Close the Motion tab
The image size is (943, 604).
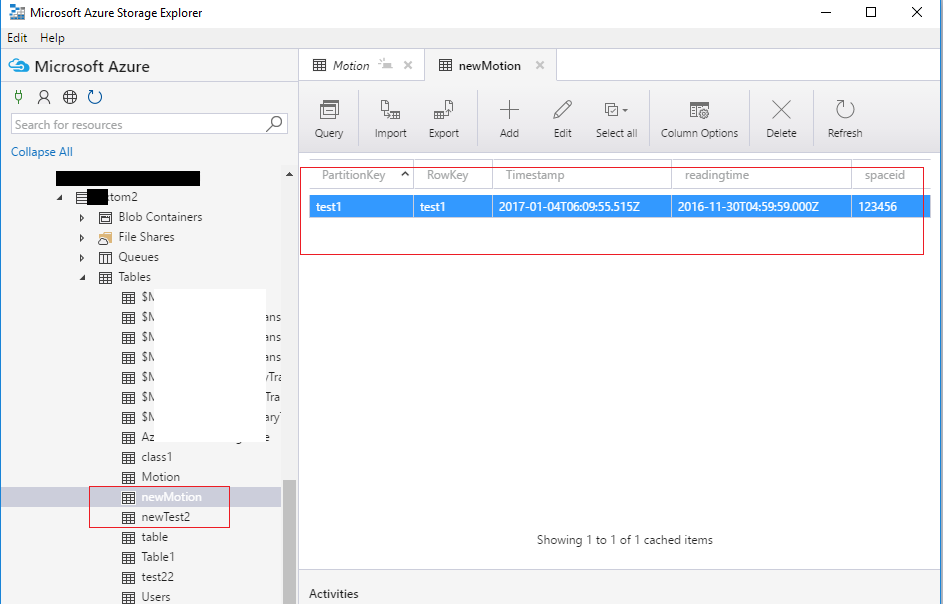408,66
